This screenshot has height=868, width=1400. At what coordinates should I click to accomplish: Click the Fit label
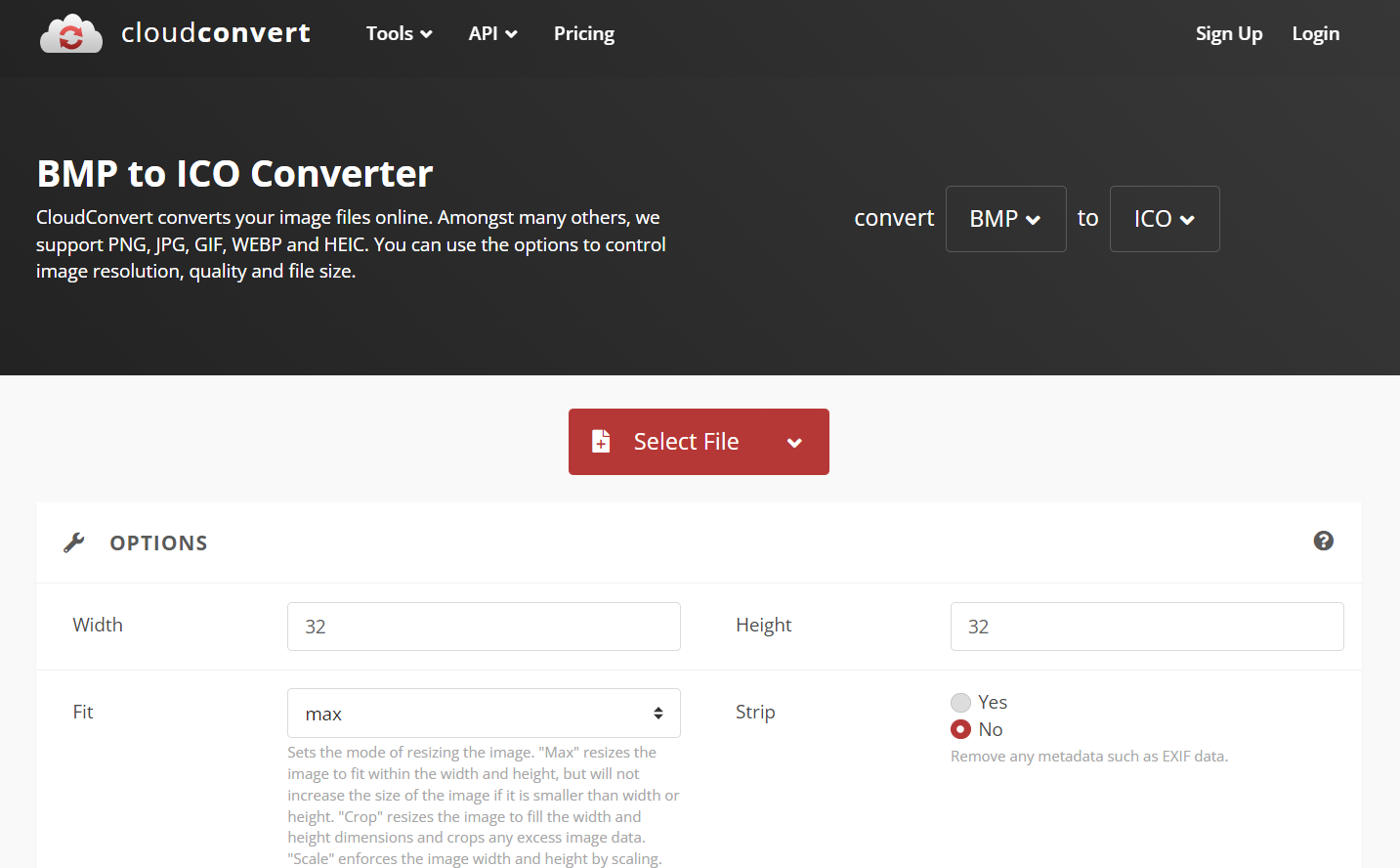point(83,713)
